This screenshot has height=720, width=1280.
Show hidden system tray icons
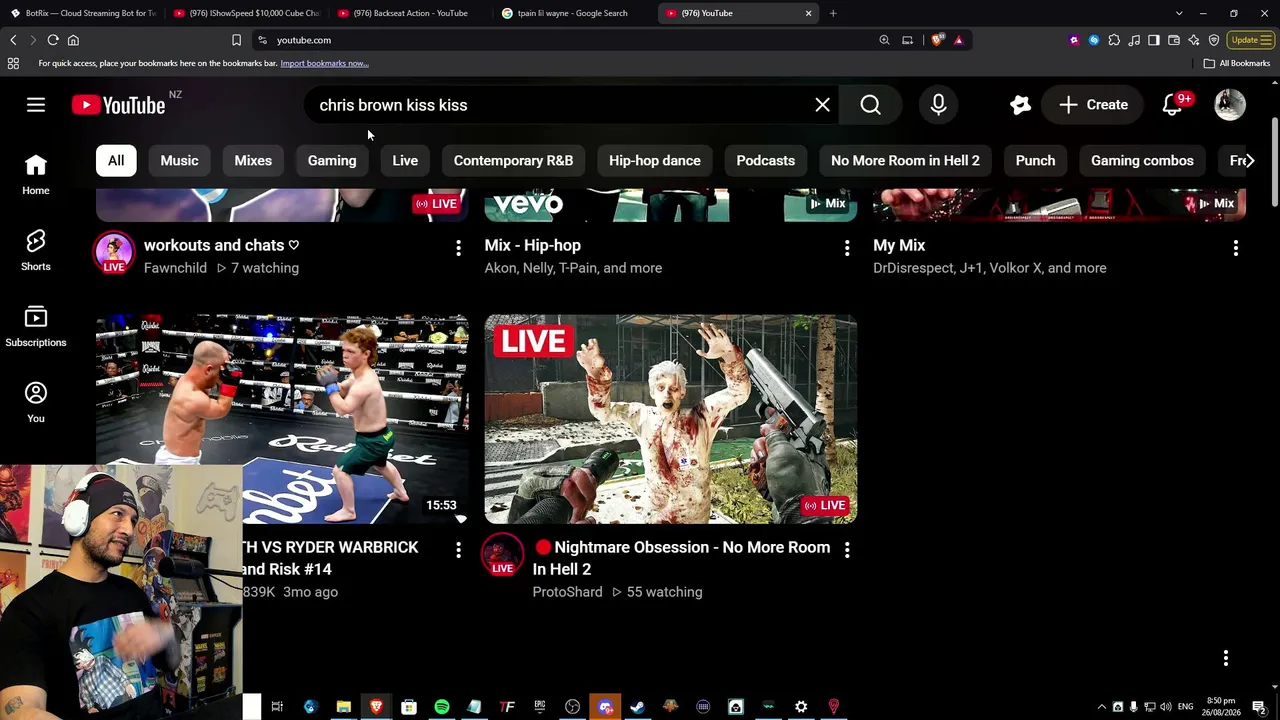[1102, 707]
